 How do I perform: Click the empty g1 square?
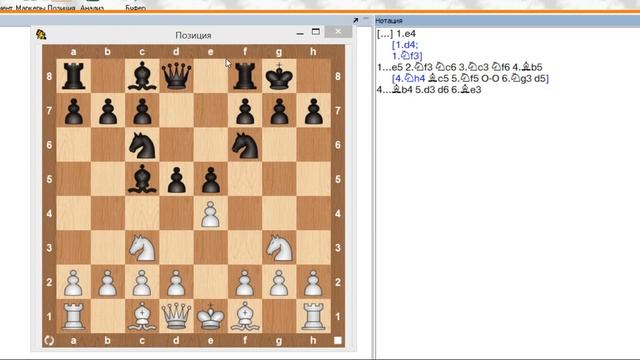point(279,316)
